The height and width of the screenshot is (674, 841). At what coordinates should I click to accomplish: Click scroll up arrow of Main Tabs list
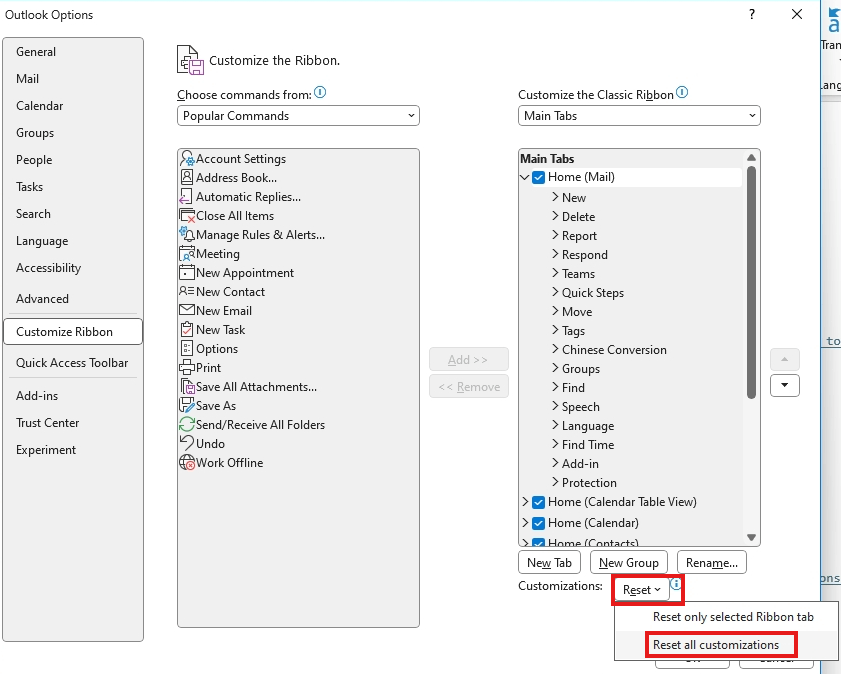[751, 158]
